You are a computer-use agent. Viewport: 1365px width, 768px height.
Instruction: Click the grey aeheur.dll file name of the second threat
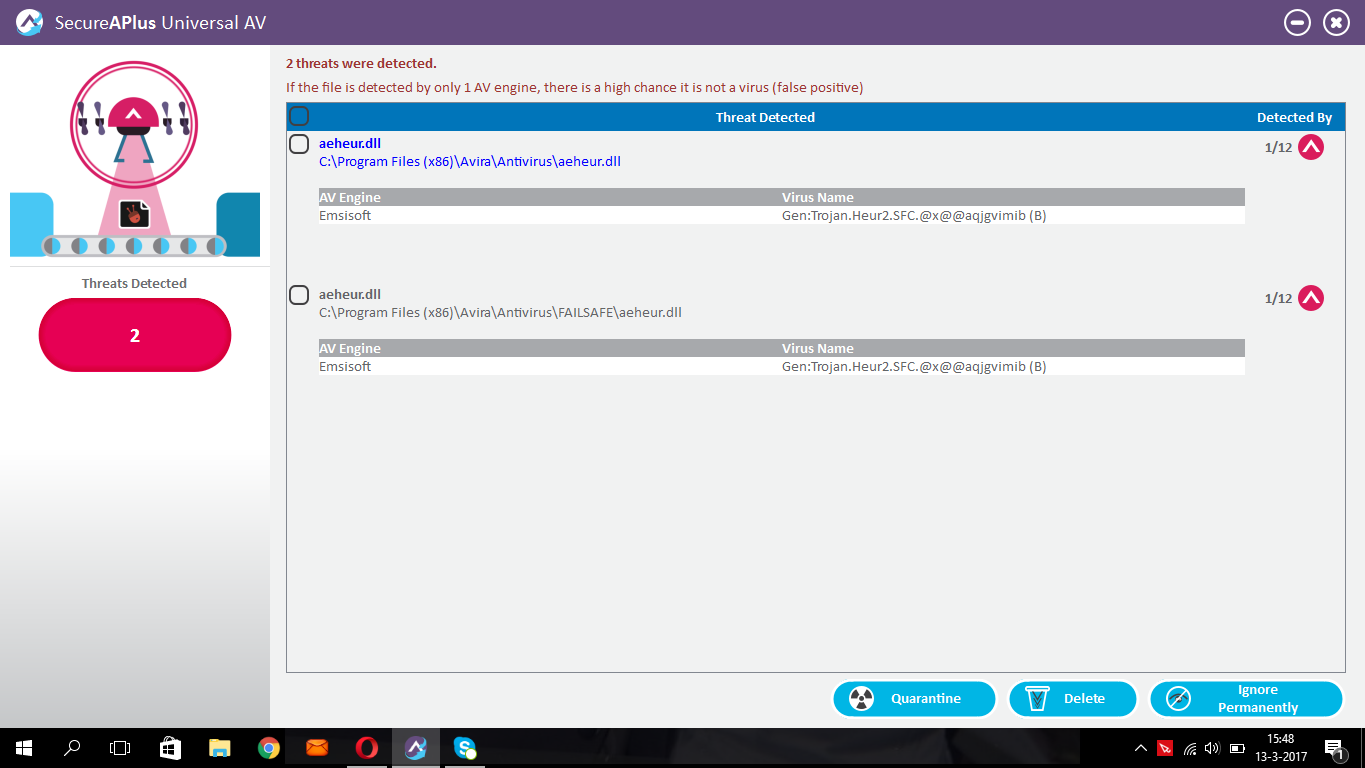350,295
